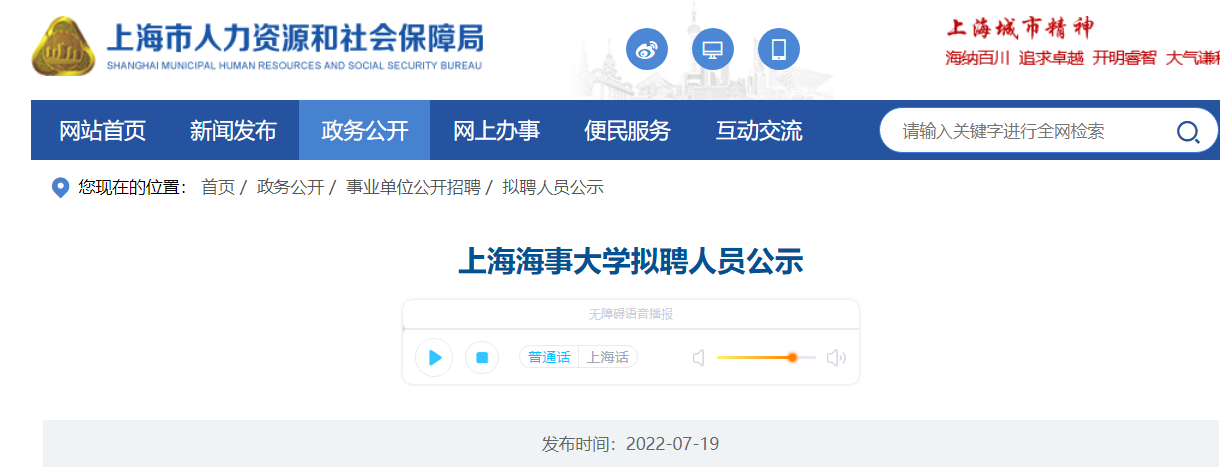1220x473 pixels.
Task: Open 新闻发布 in navigation bar
Action: click(233, 130)
